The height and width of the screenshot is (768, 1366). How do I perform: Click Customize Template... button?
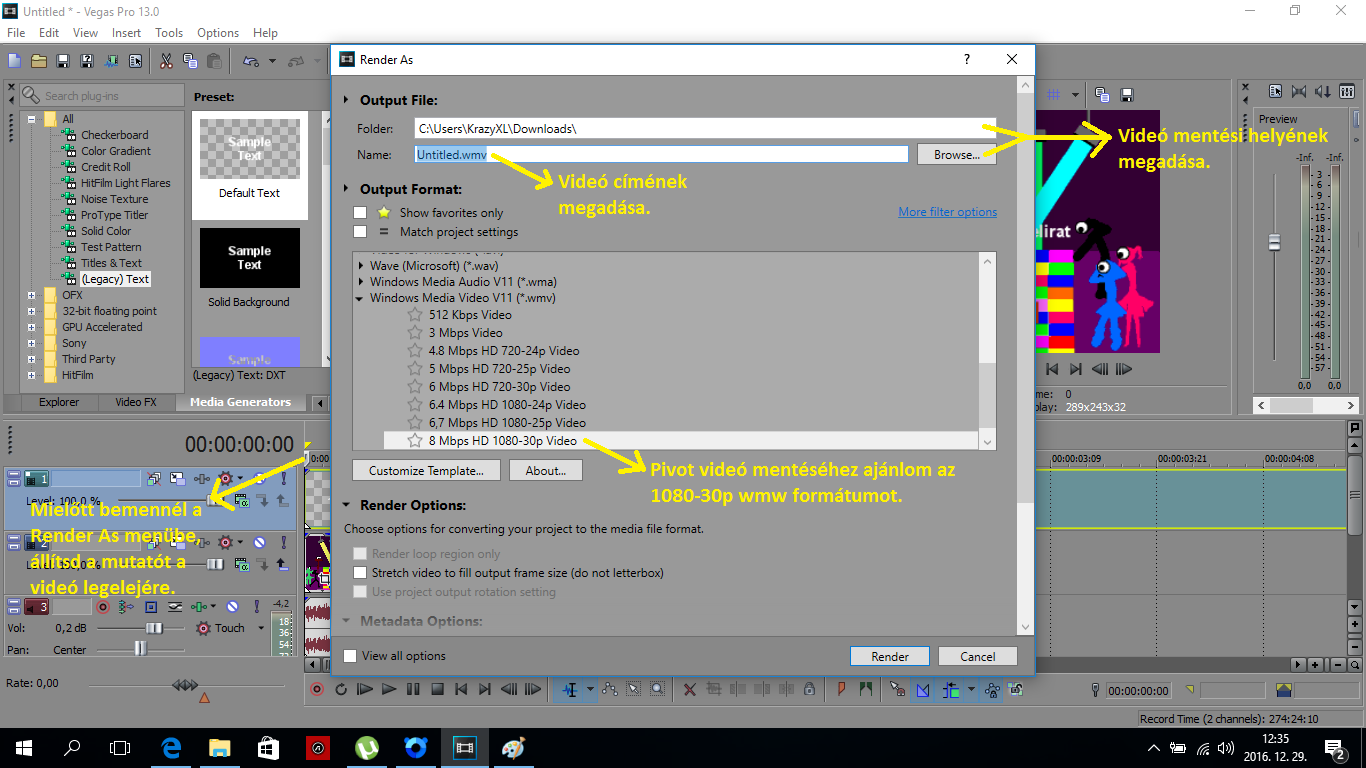426,470
